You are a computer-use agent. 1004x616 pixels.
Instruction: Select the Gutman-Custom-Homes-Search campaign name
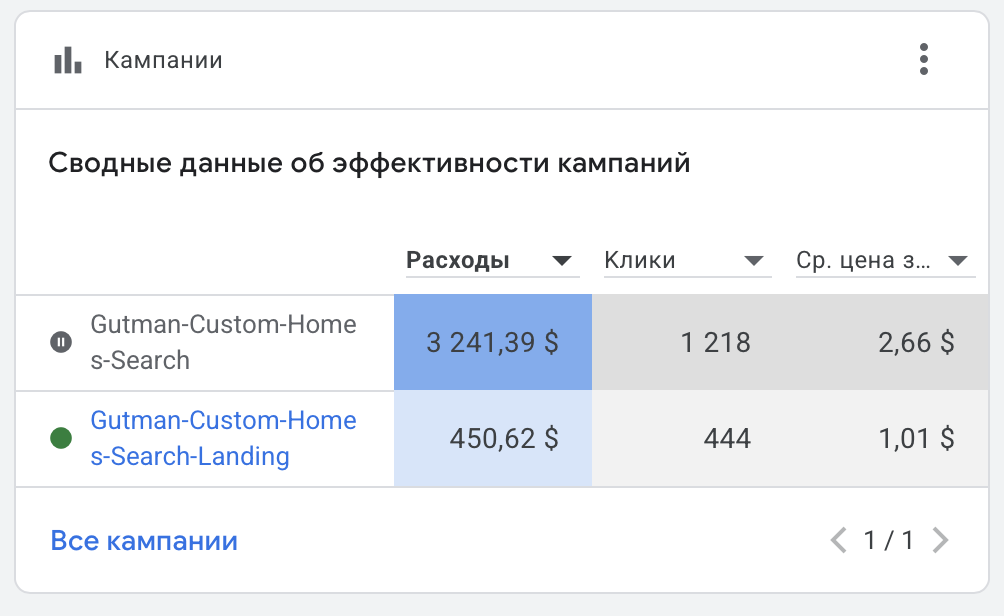click(x=223, y=342)
